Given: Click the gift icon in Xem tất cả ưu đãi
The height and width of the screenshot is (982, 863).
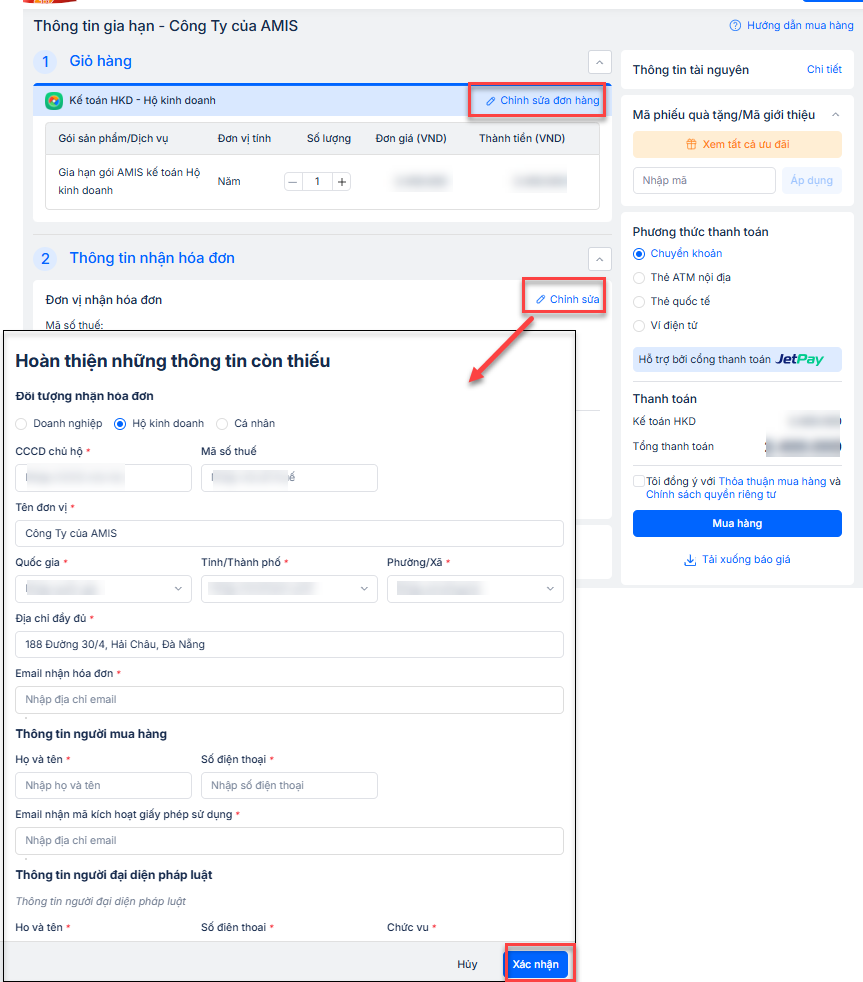Looking at the screenshot, I should 690,144.
